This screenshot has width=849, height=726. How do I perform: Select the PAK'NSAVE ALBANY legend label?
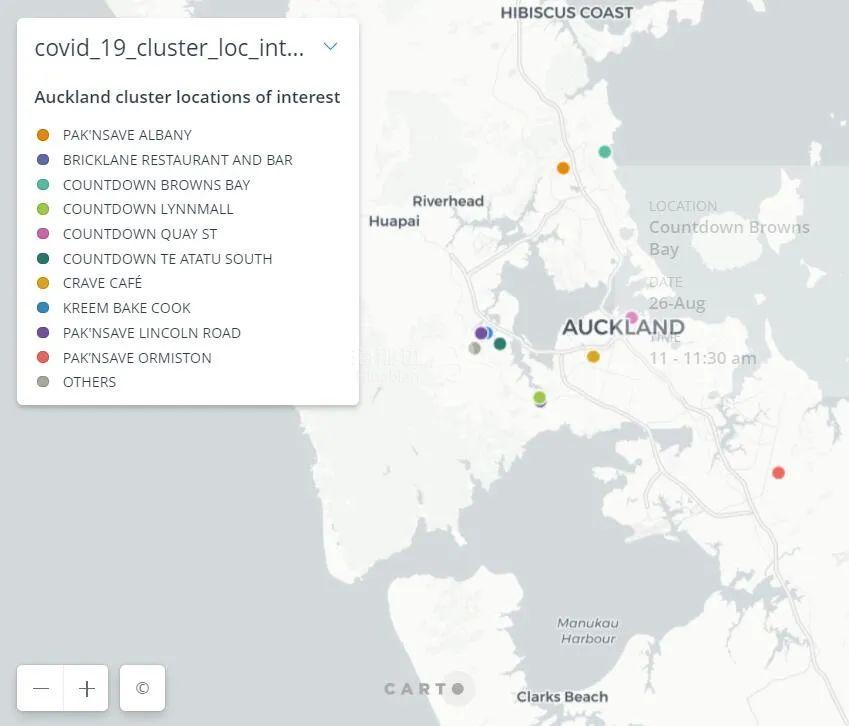click(x=127, y=135)
